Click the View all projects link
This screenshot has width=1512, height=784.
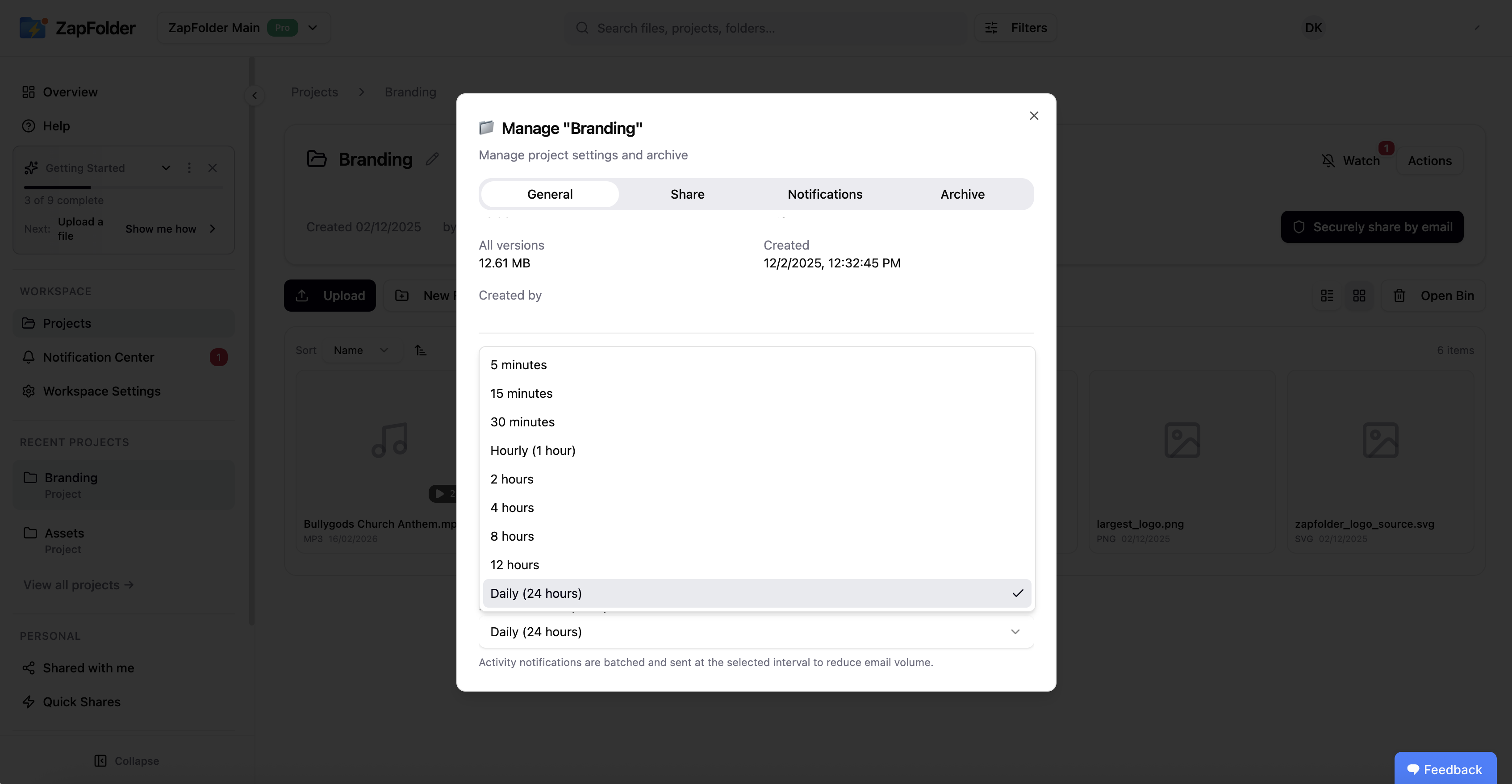click(x=79, y=584)
